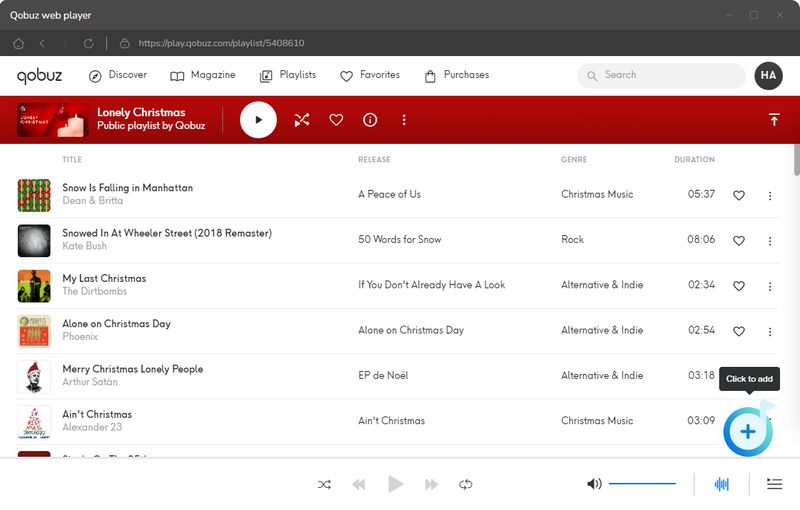The image size is (800, 510).
Task: Toggle heart for My Last Christmas
Action: click(x=739, y=286)
